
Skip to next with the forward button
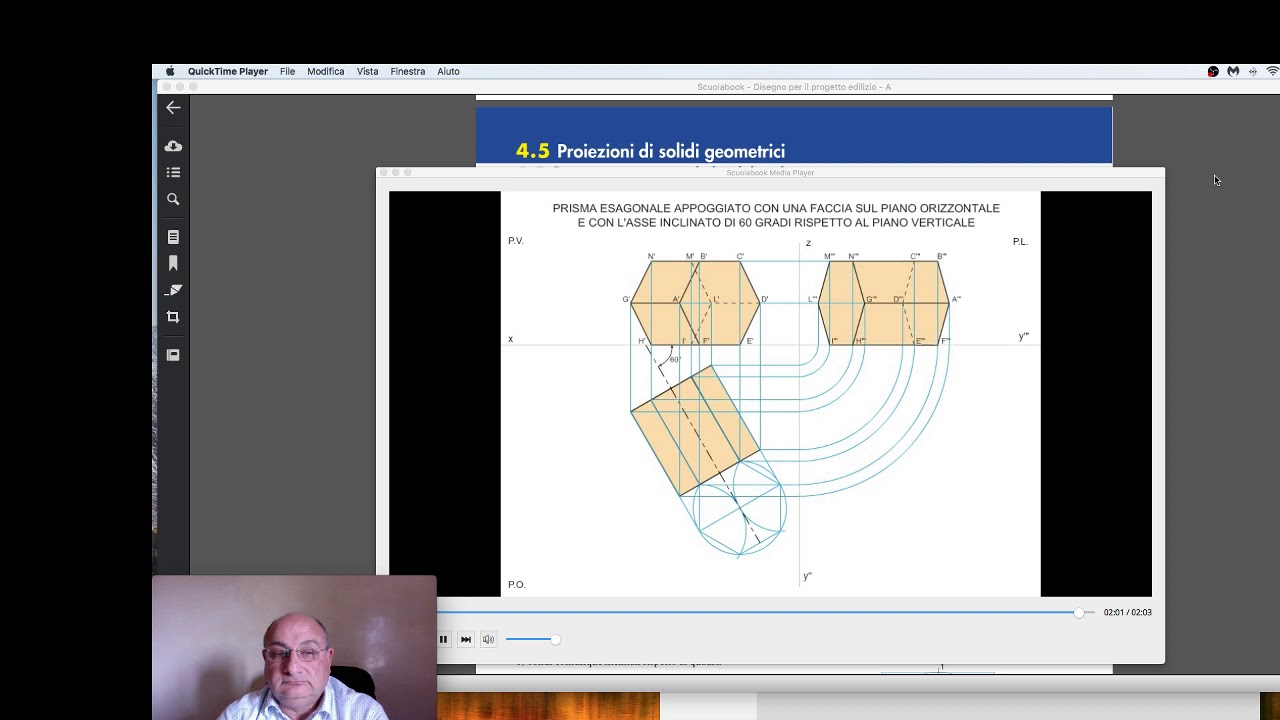466,639
